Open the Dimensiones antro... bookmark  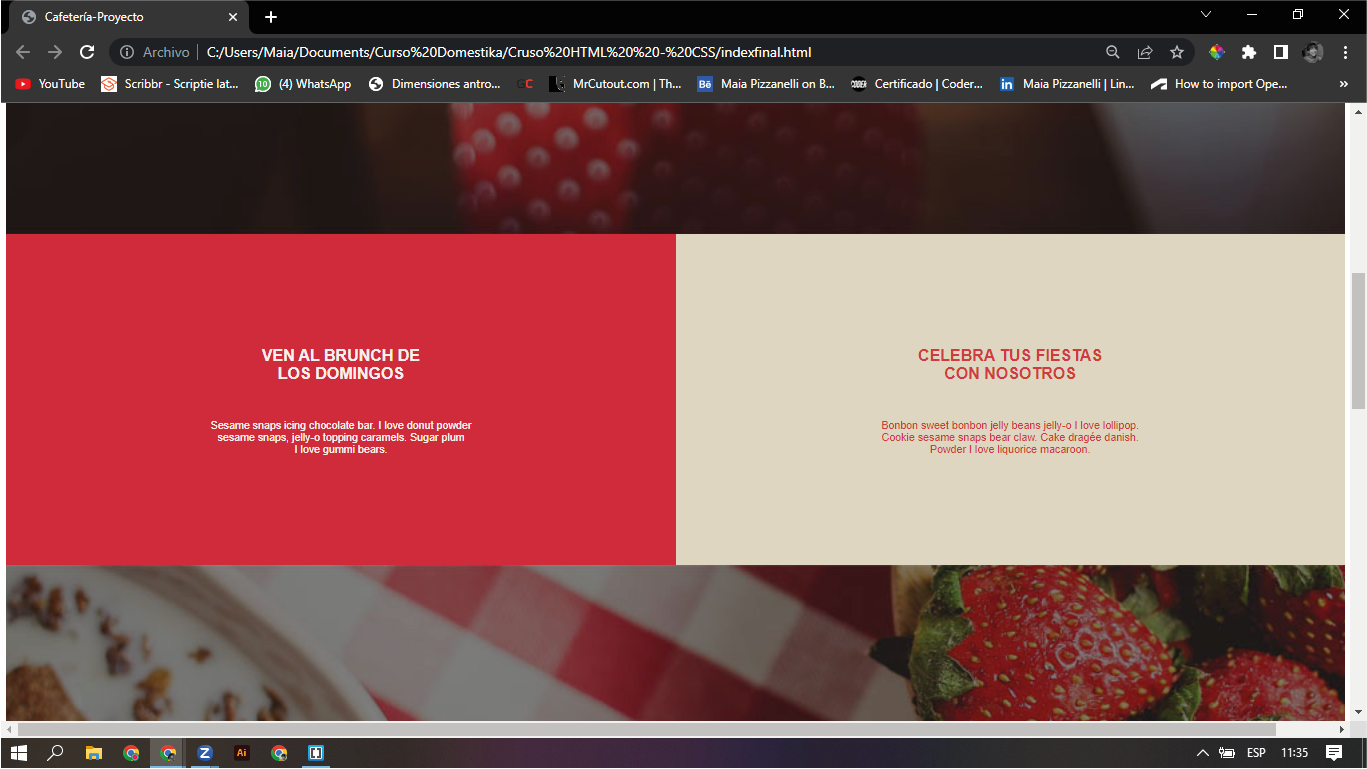coord(435,84)
